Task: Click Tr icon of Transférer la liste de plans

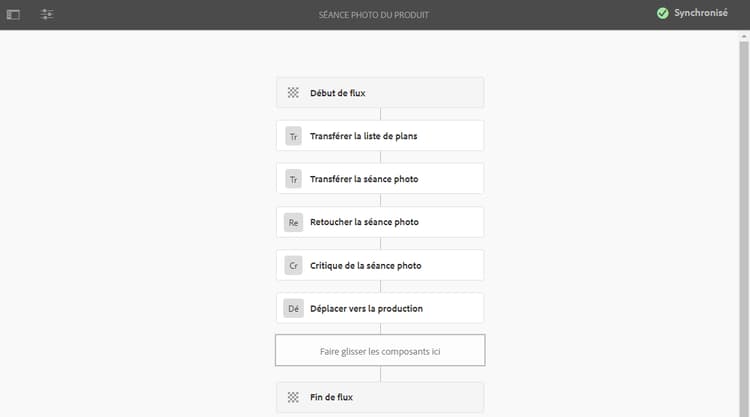Action: click(x=293, y=136)
